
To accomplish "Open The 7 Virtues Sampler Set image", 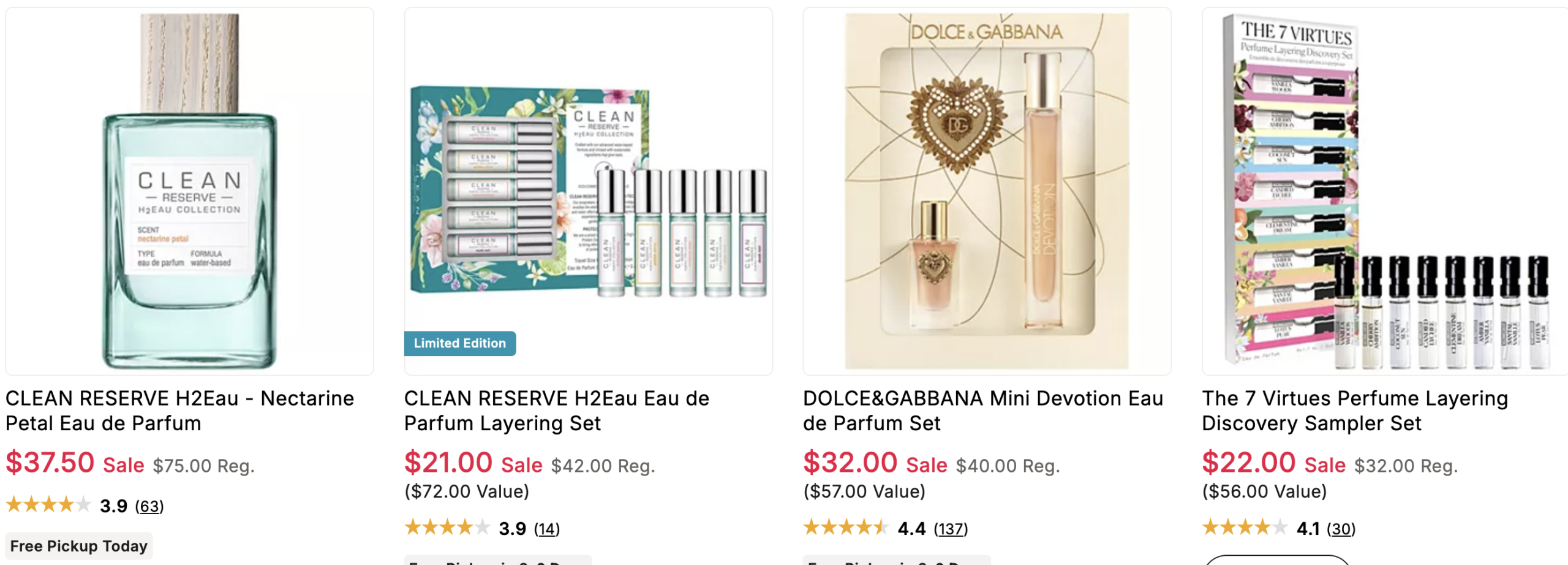I will pyautogui.click(x=1384, y=191).
